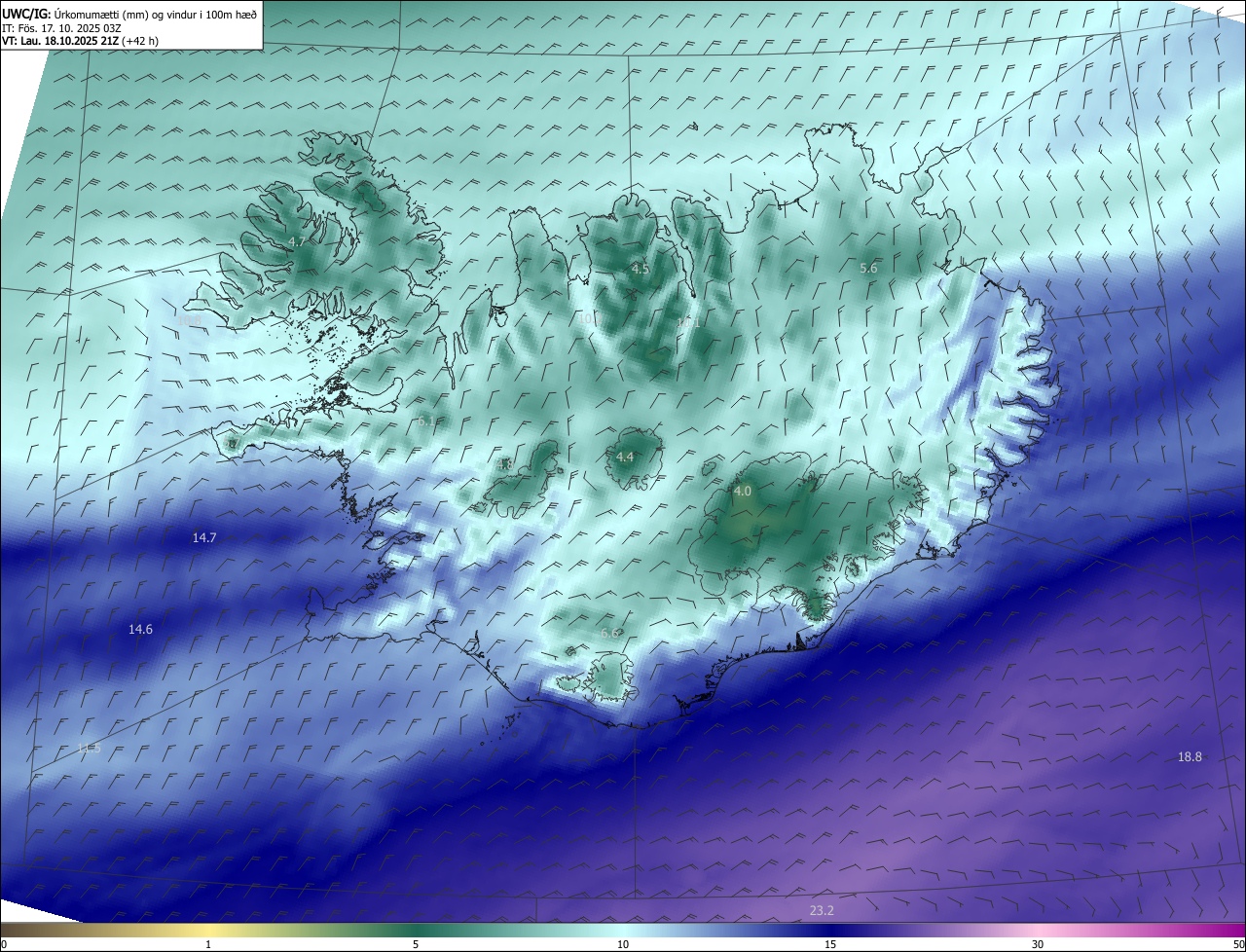Click the 14.6 value over the sea

[140, 630]
